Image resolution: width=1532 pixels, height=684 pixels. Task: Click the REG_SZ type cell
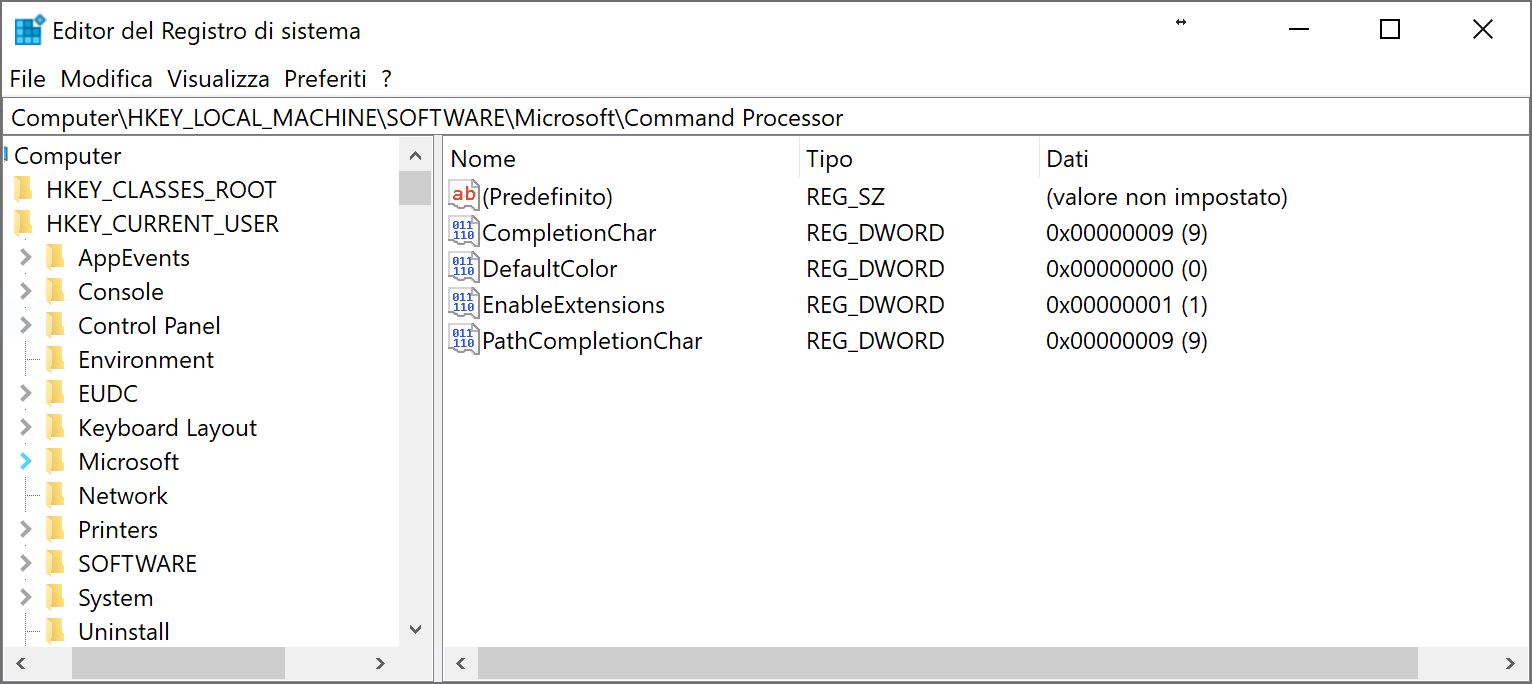845,197
